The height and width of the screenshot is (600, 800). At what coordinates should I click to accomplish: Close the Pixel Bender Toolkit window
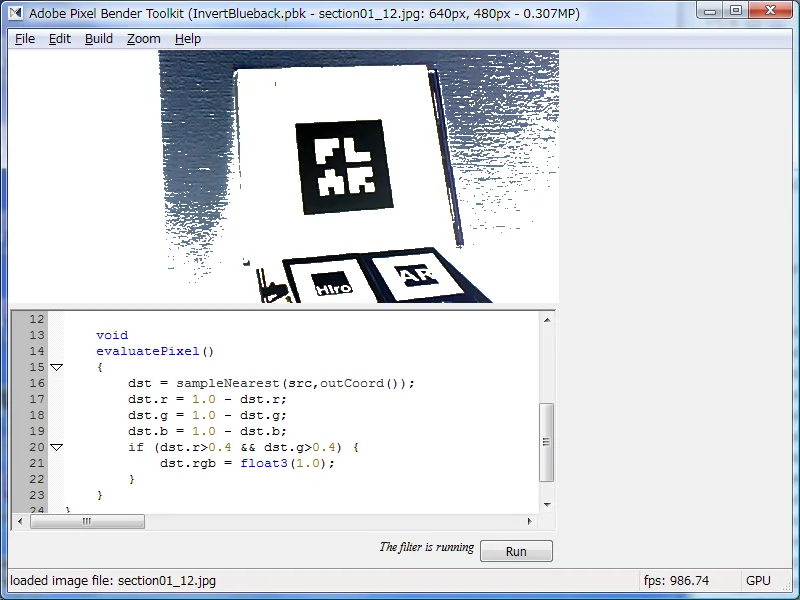tap(770, 10)
